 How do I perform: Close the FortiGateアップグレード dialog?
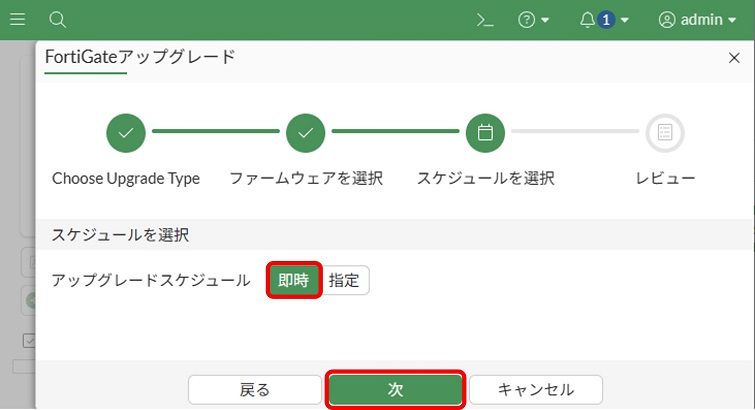(733, 58)
